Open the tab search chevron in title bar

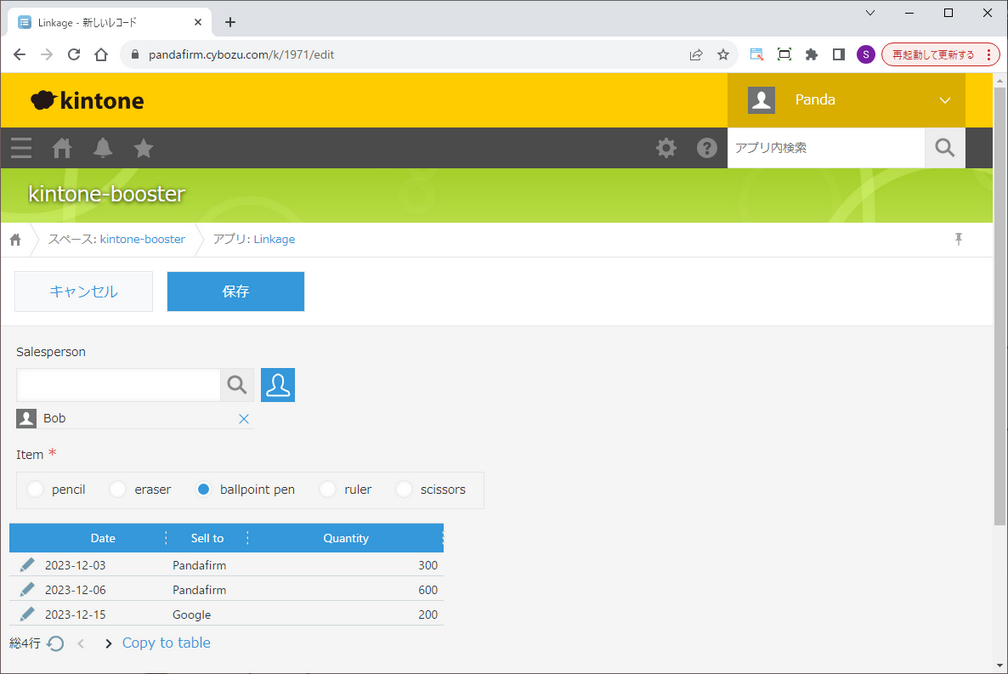pos(870,13)
